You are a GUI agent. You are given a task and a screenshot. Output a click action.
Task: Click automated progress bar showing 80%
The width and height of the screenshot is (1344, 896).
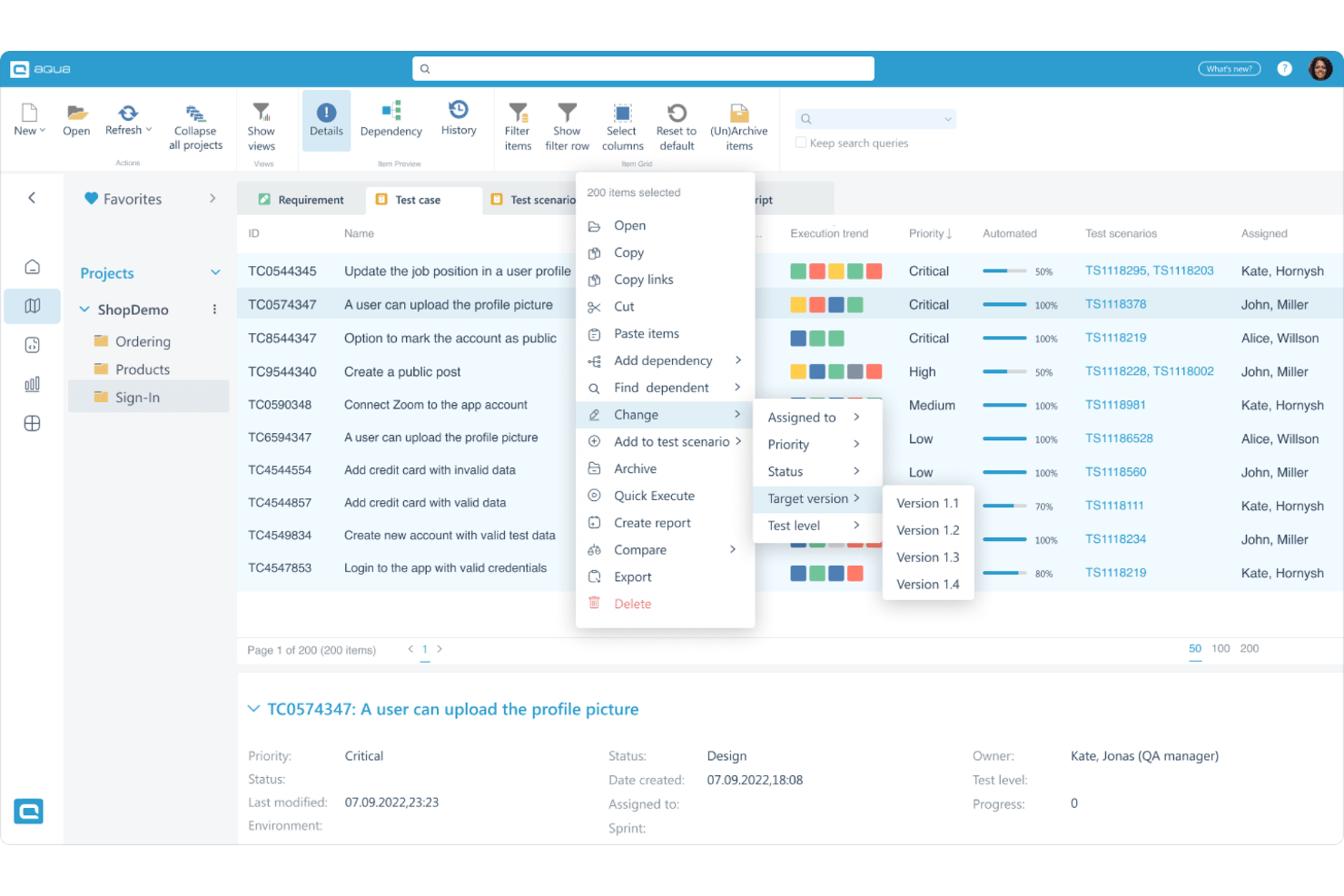pyautogui.click(x=1004, y=573)
